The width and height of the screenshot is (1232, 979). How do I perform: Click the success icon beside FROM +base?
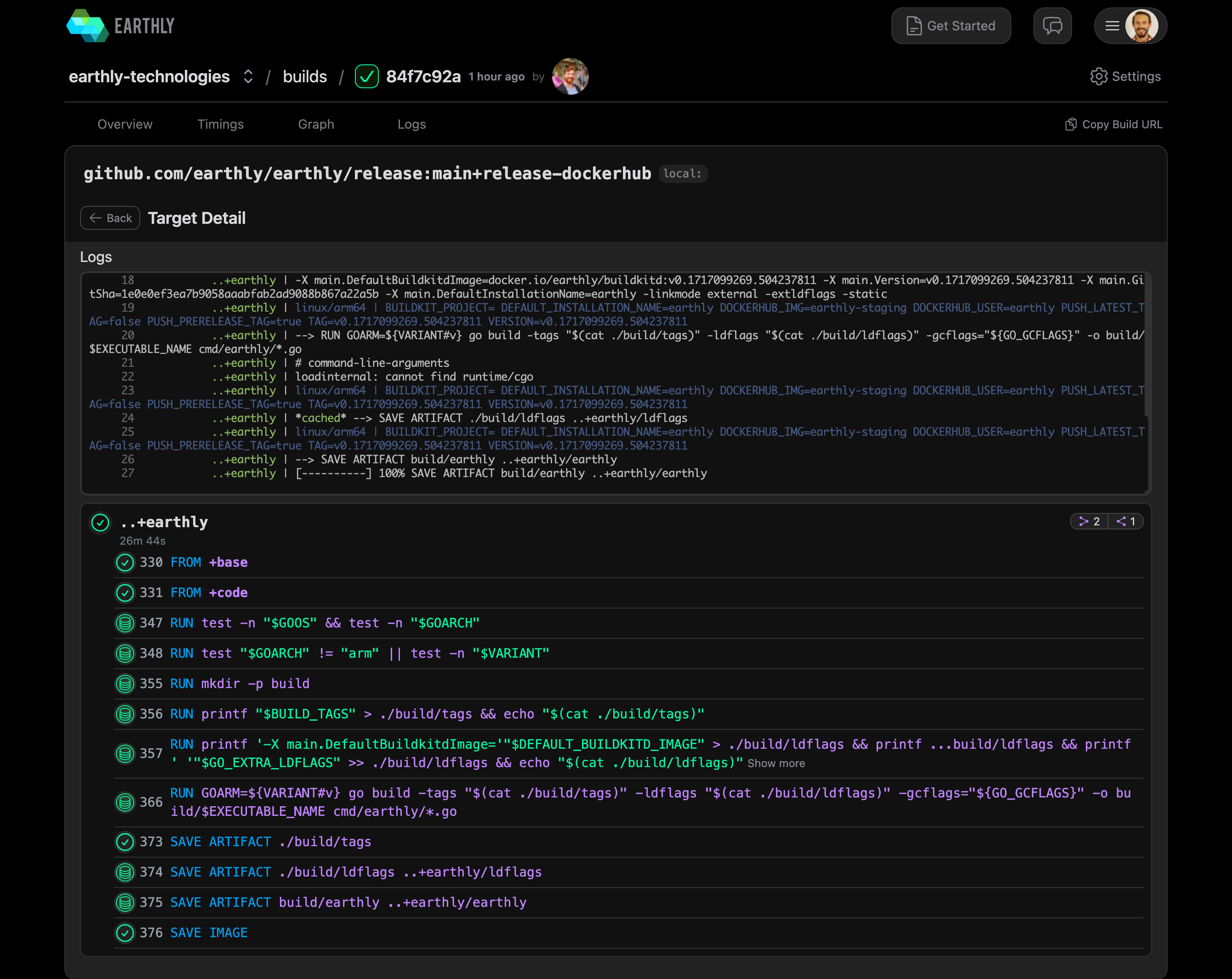pos(125,563)
